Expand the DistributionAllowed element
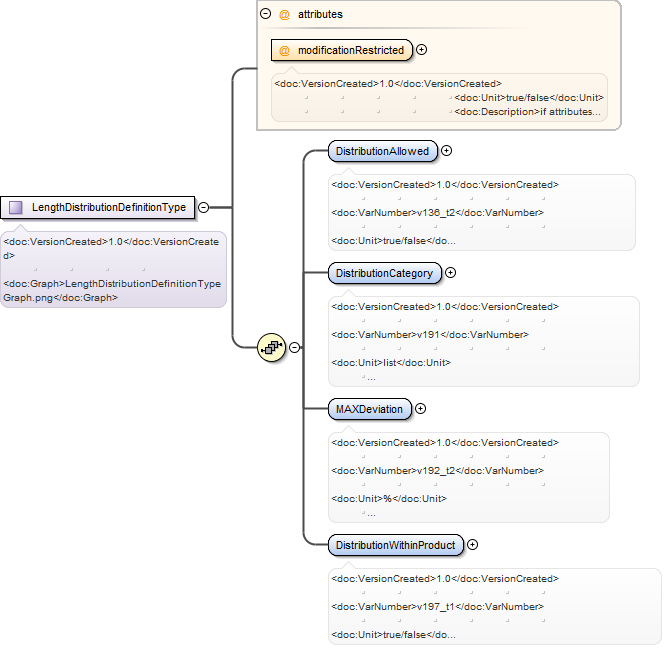Viewport: 669px width, 648px height. [446, 151]
